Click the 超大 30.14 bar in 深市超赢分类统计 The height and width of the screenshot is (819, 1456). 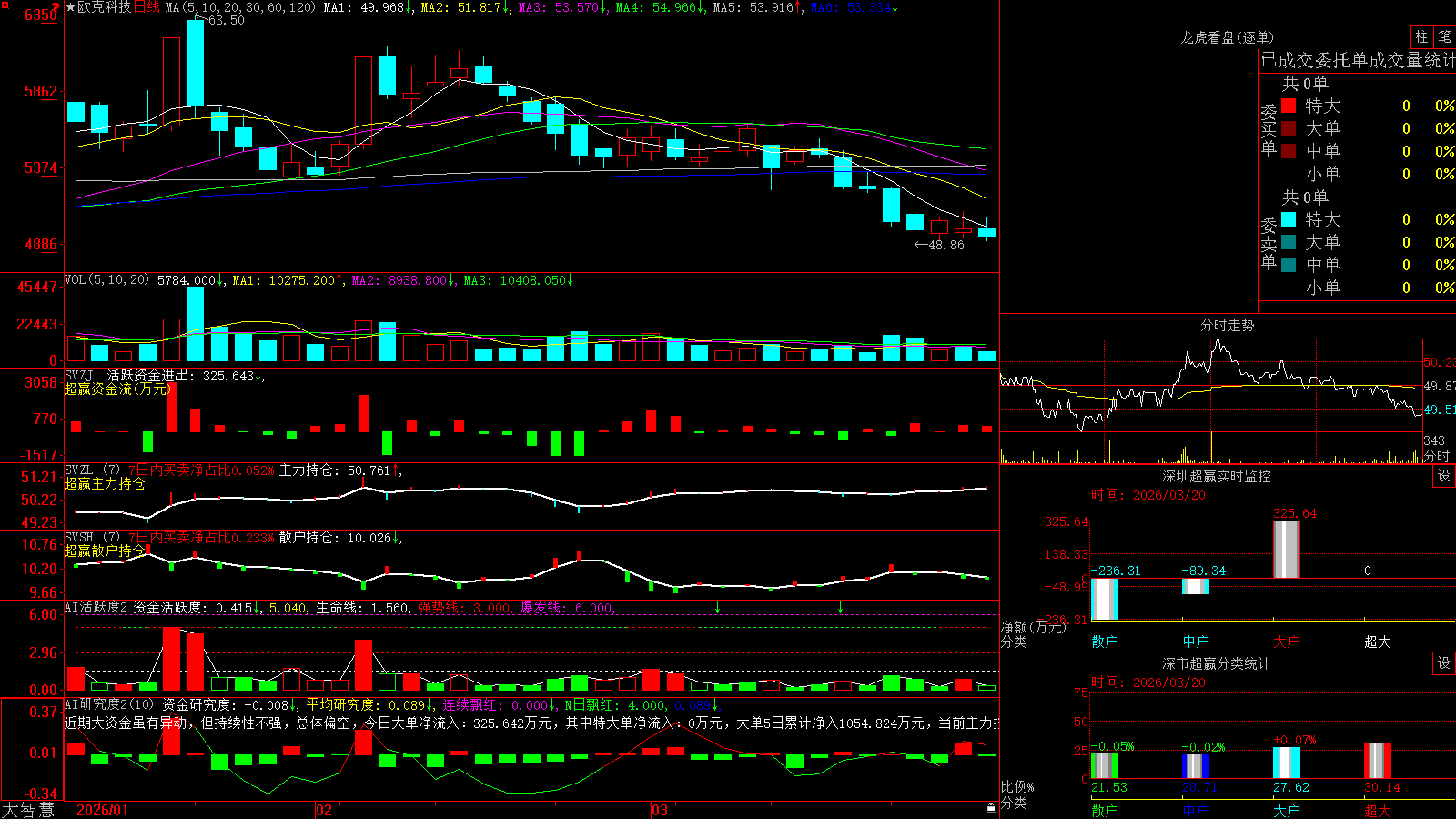1378,761
